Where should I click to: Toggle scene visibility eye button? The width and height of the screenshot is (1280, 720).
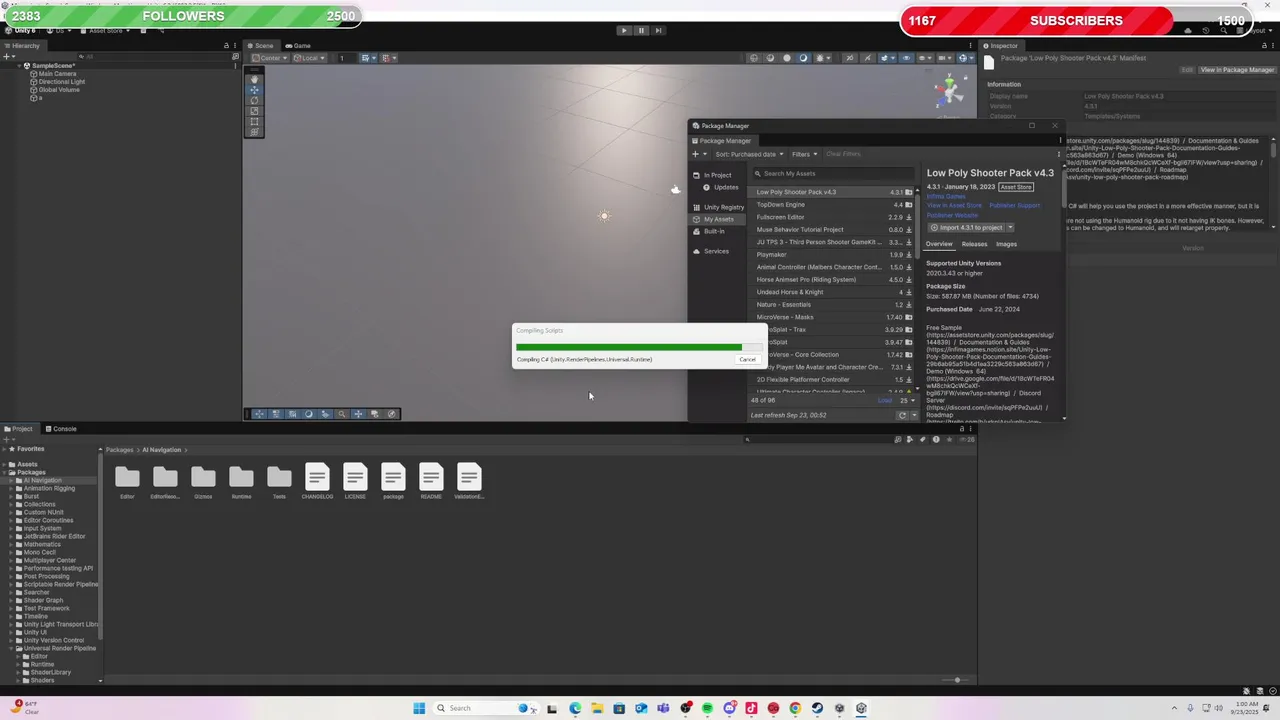click(x=906, y=58)
